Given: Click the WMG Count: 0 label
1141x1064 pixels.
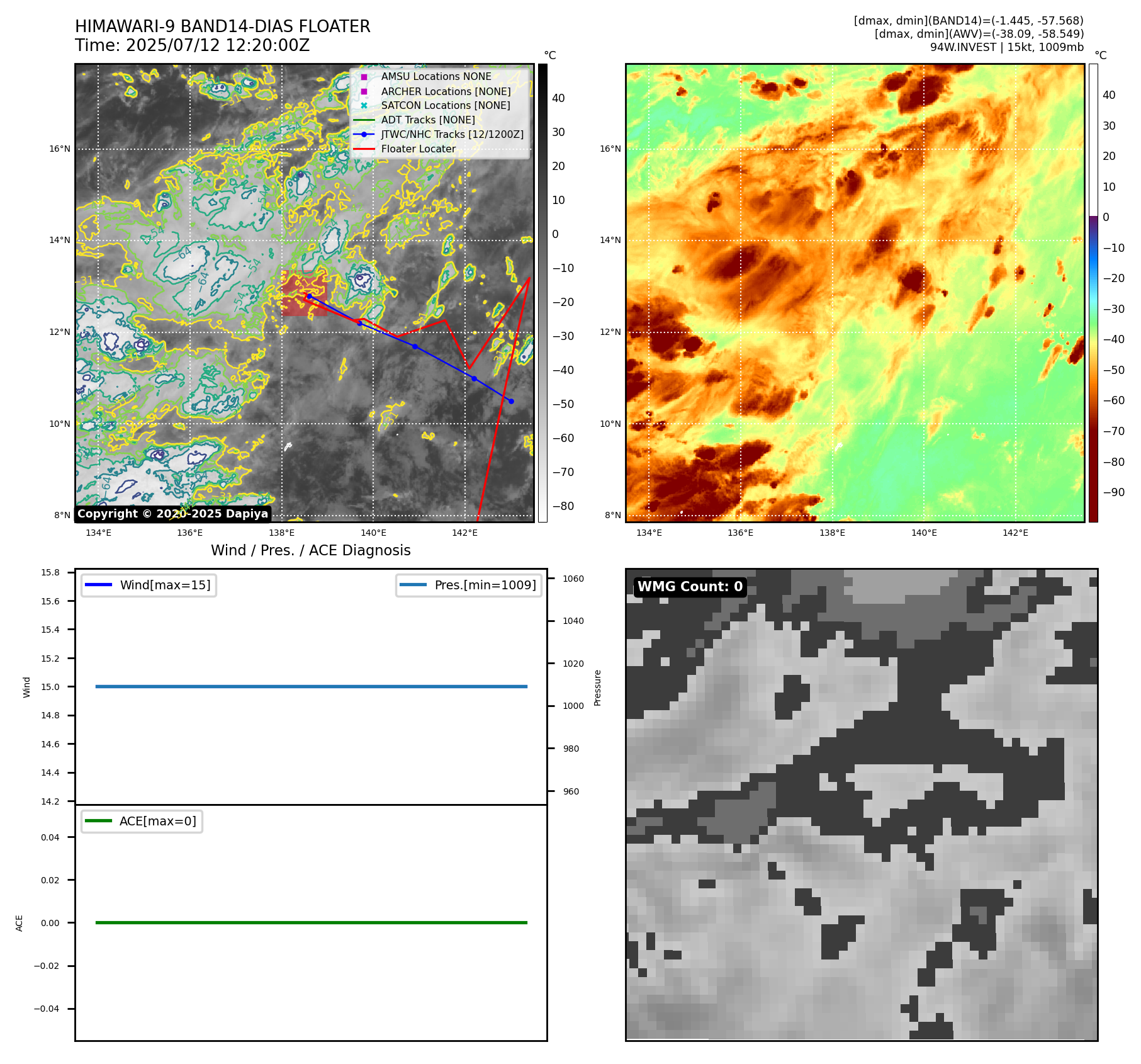Looking at the screenshot, I should click(690, 587).
